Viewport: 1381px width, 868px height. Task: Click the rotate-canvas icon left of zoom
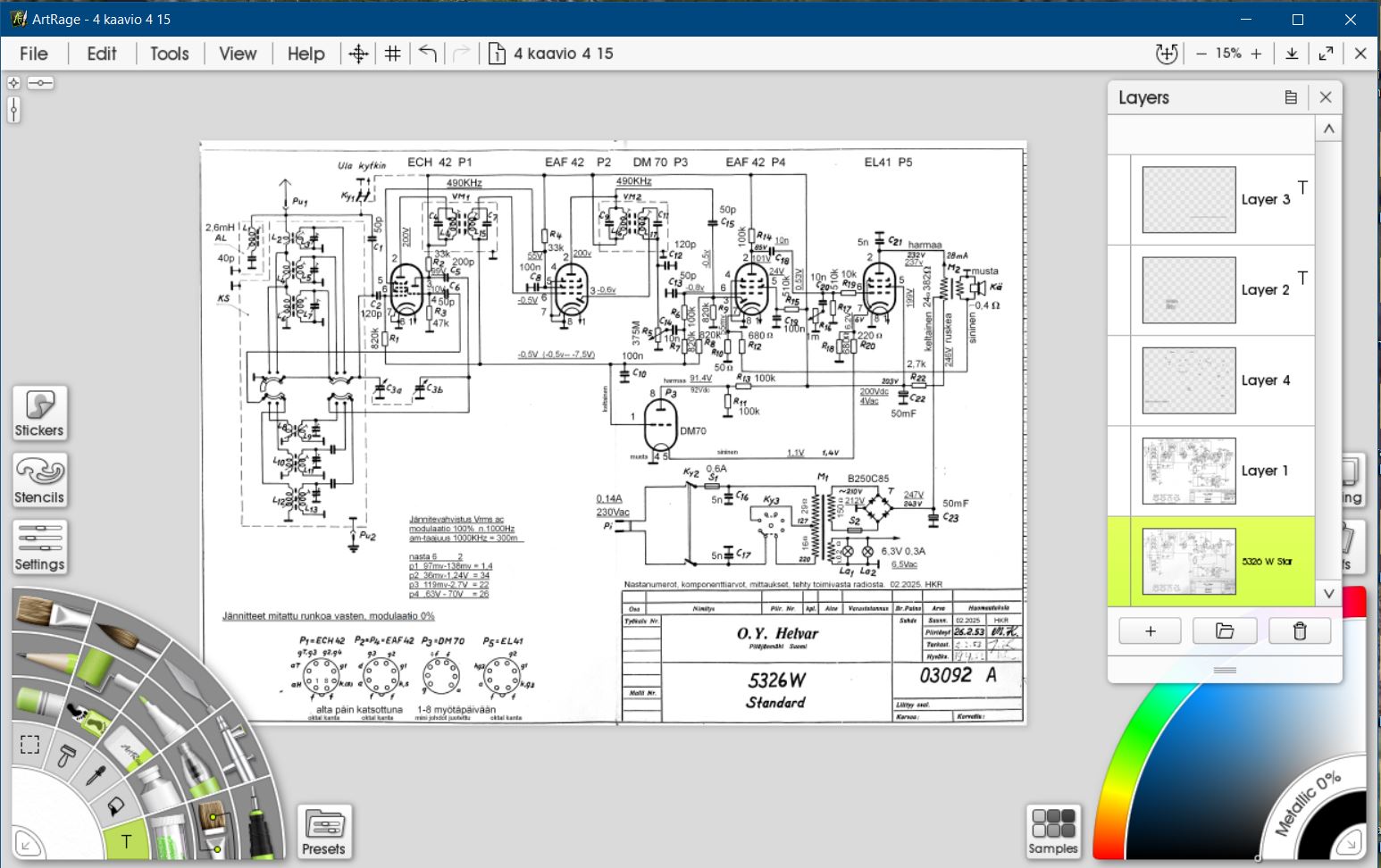[x=1167, y=54]
